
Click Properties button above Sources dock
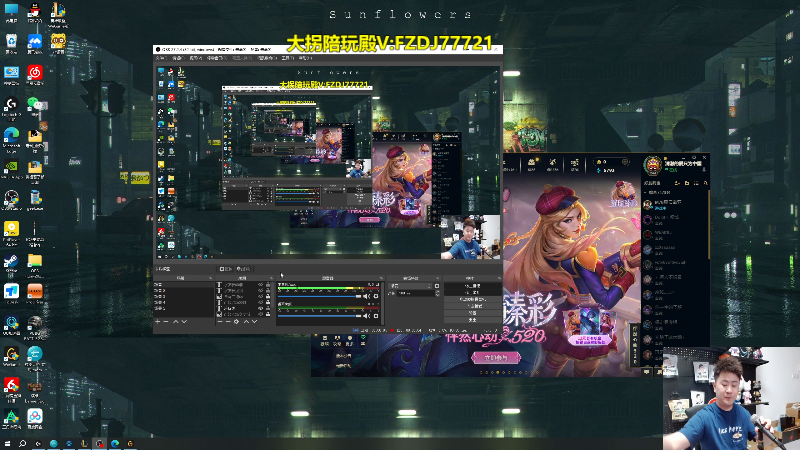click(x=226, y=269)
